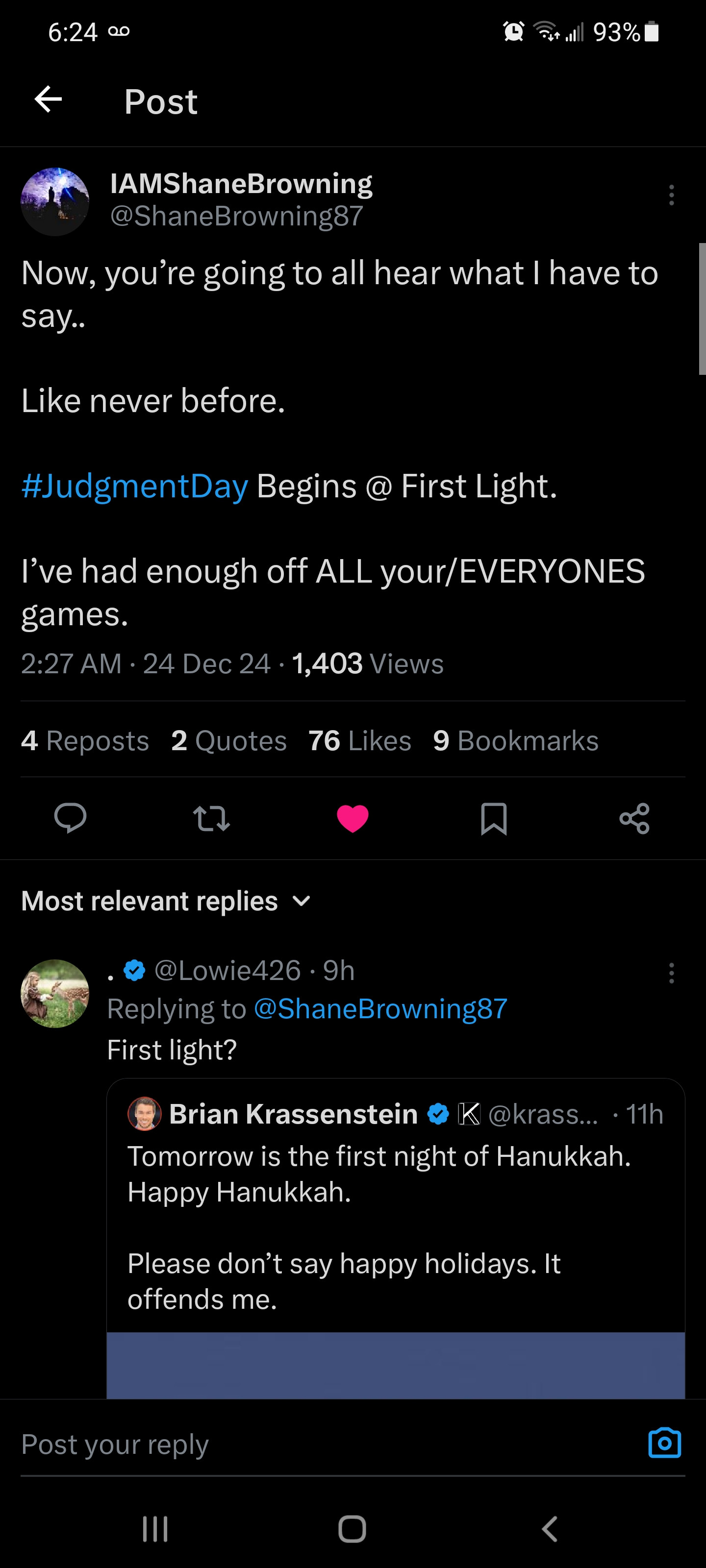Image resolution: width=706 pixels, height=1568 pixels.
Task: View the 4 Reposts list
Action: 85,741
